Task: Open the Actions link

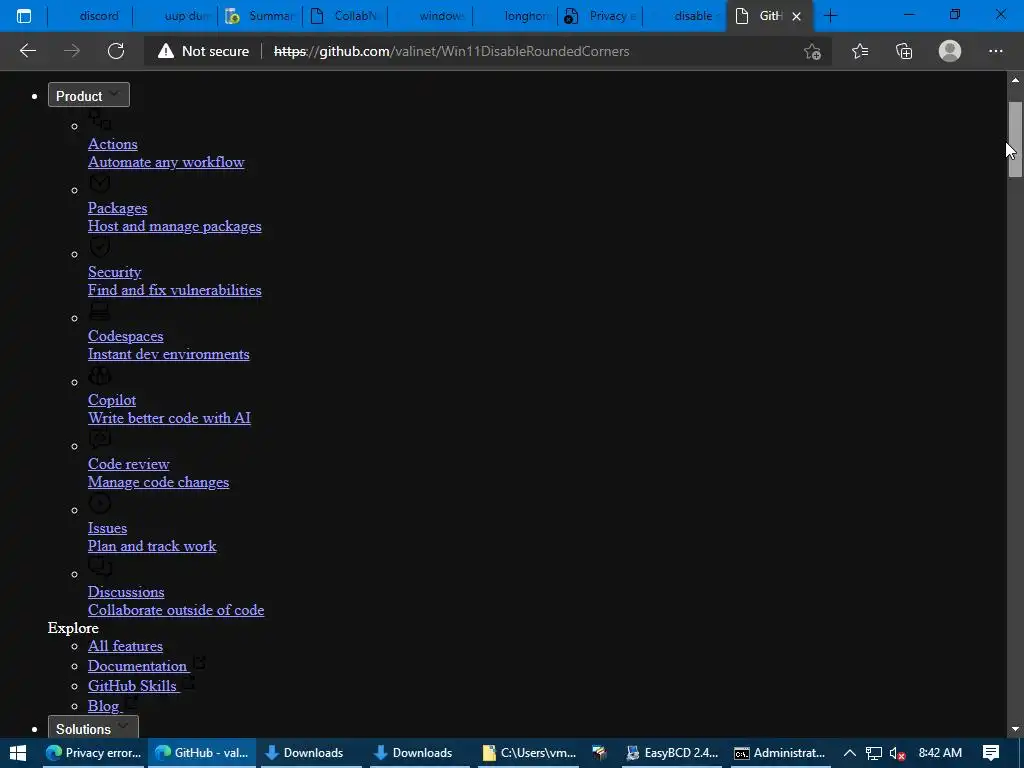Action: coord(112,144)
